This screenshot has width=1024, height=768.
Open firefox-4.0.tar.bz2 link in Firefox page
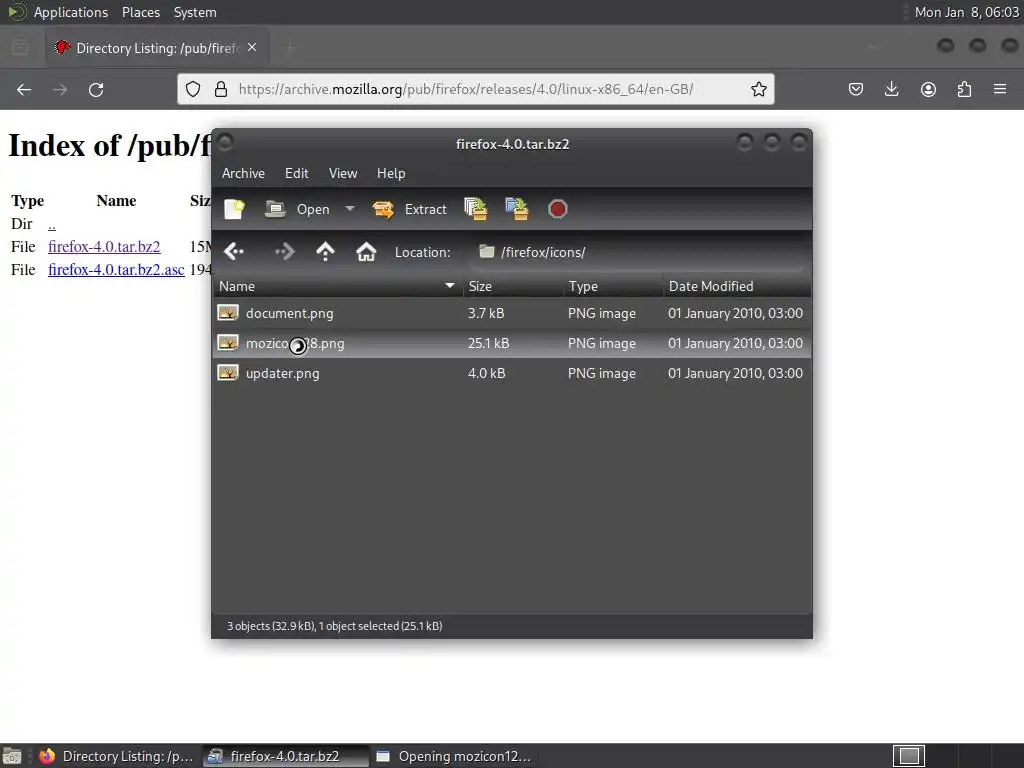(x=104, y=247)
